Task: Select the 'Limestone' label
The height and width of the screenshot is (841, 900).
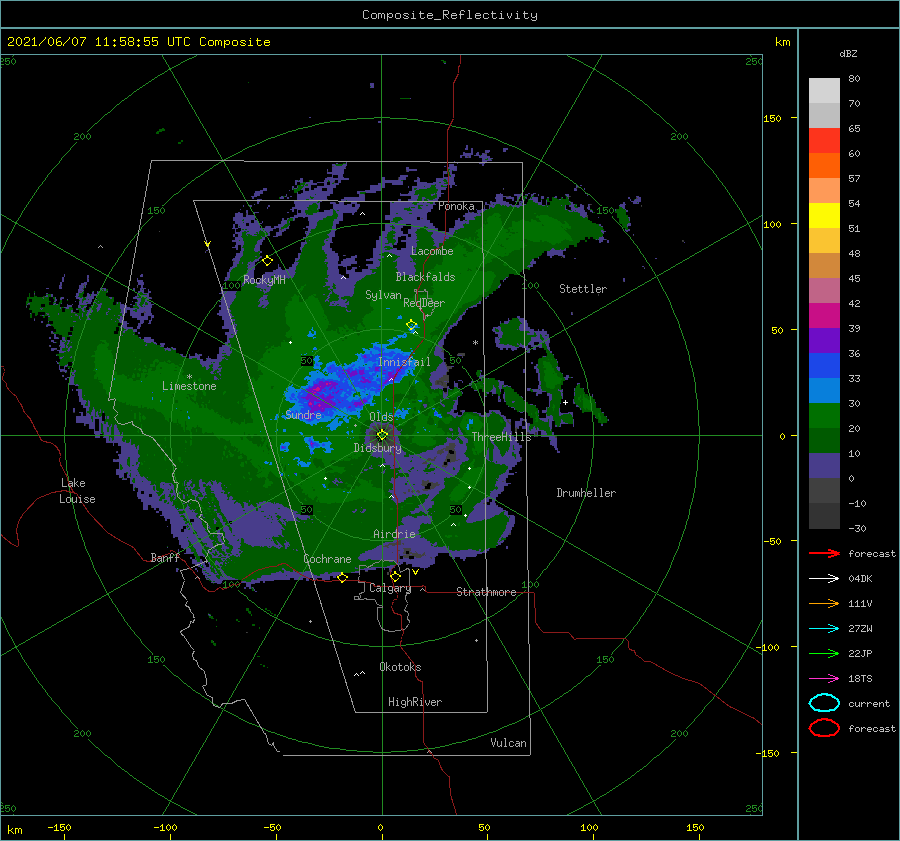Action: pyautogui.click(x=189, y=386)
